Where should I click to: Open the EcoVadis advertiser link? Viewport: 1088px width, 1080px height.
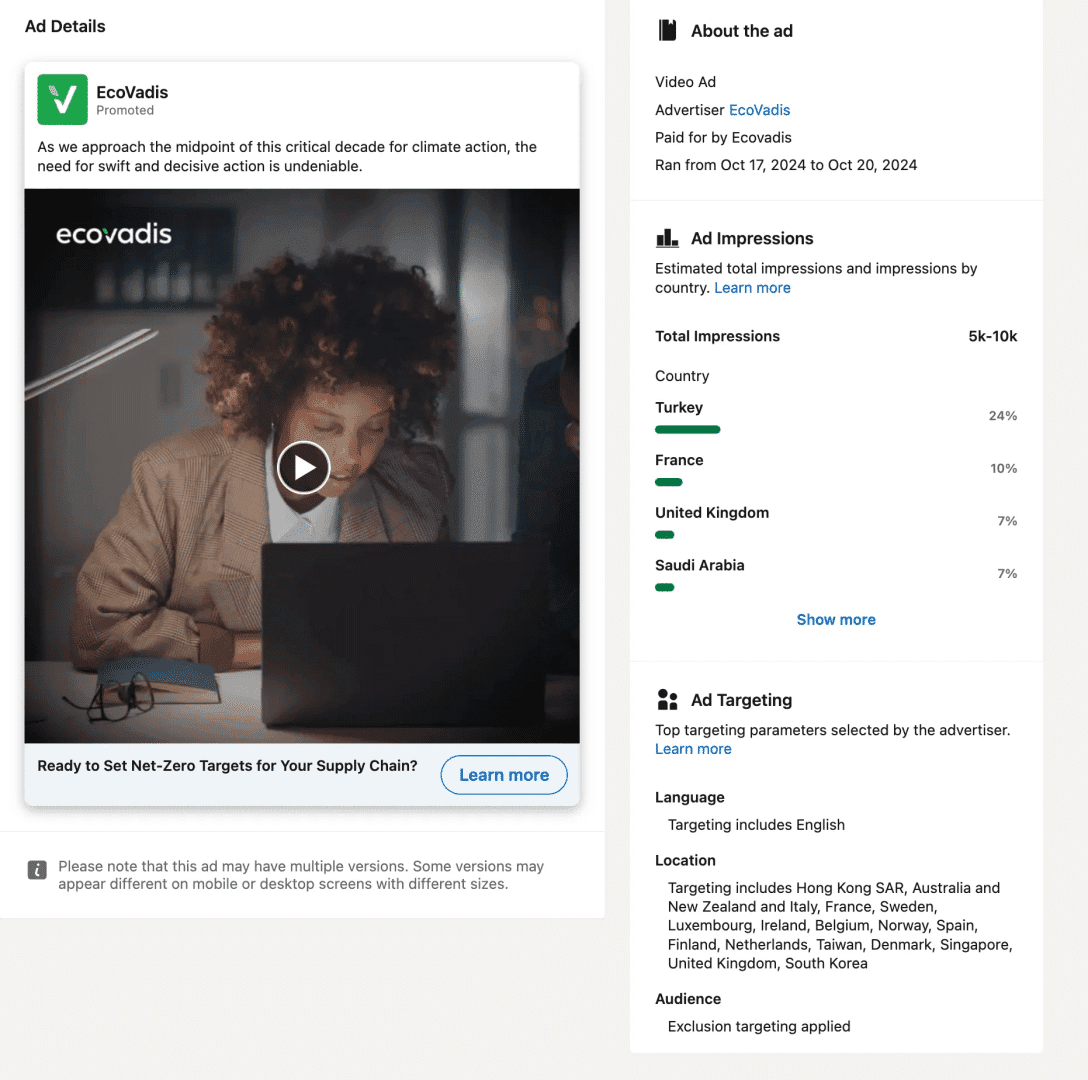[x=759, y=110]
